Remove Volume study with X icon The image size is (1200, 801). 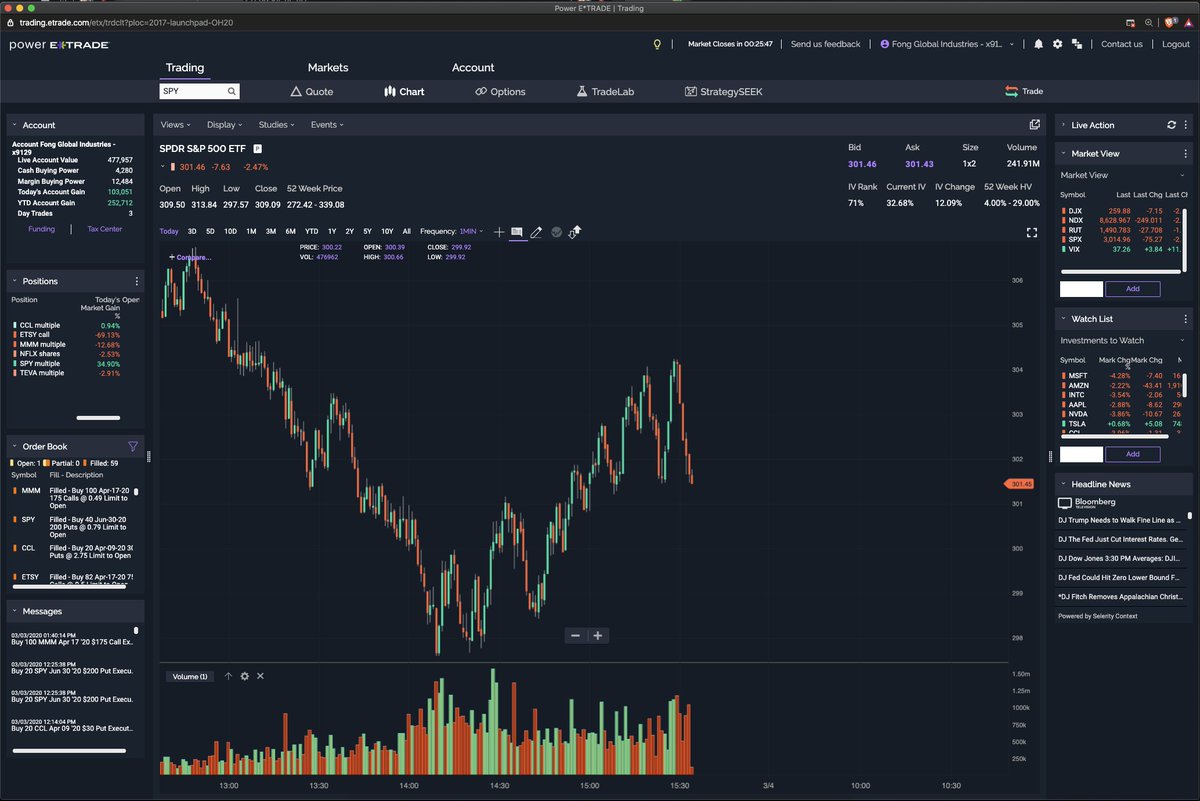[x=260, y=676]
